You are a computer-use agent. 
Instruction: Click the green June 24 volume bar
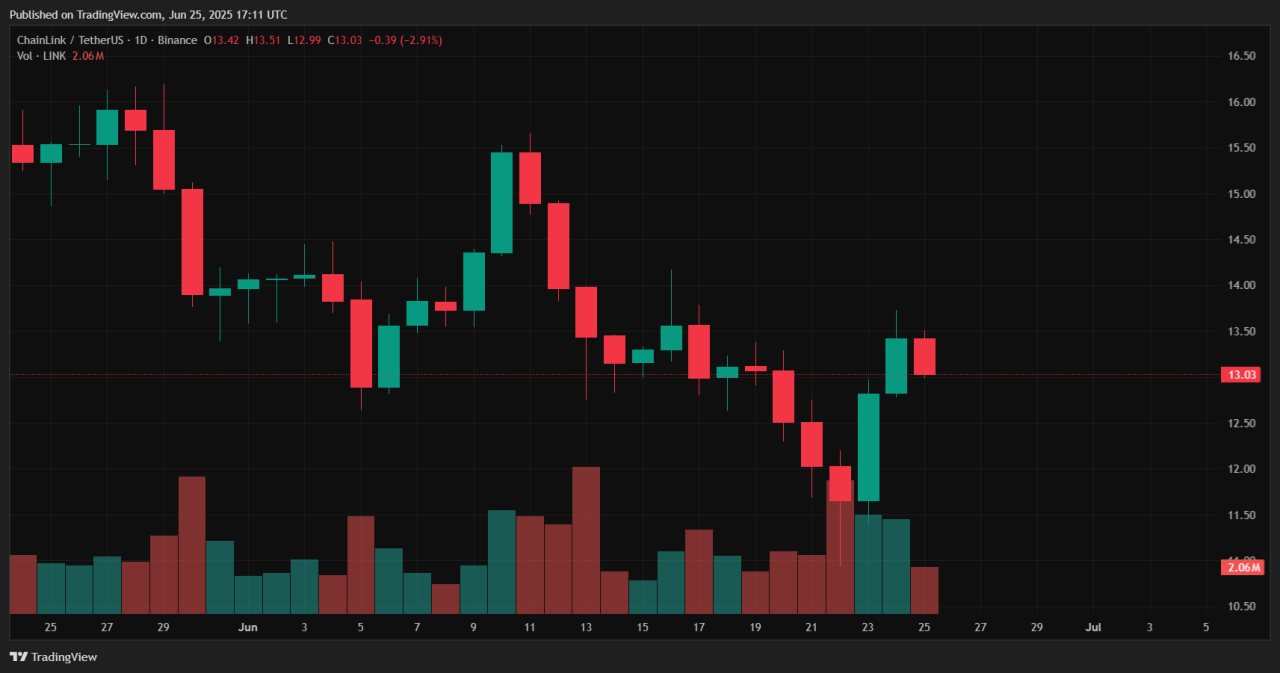(x=896, y=566)
